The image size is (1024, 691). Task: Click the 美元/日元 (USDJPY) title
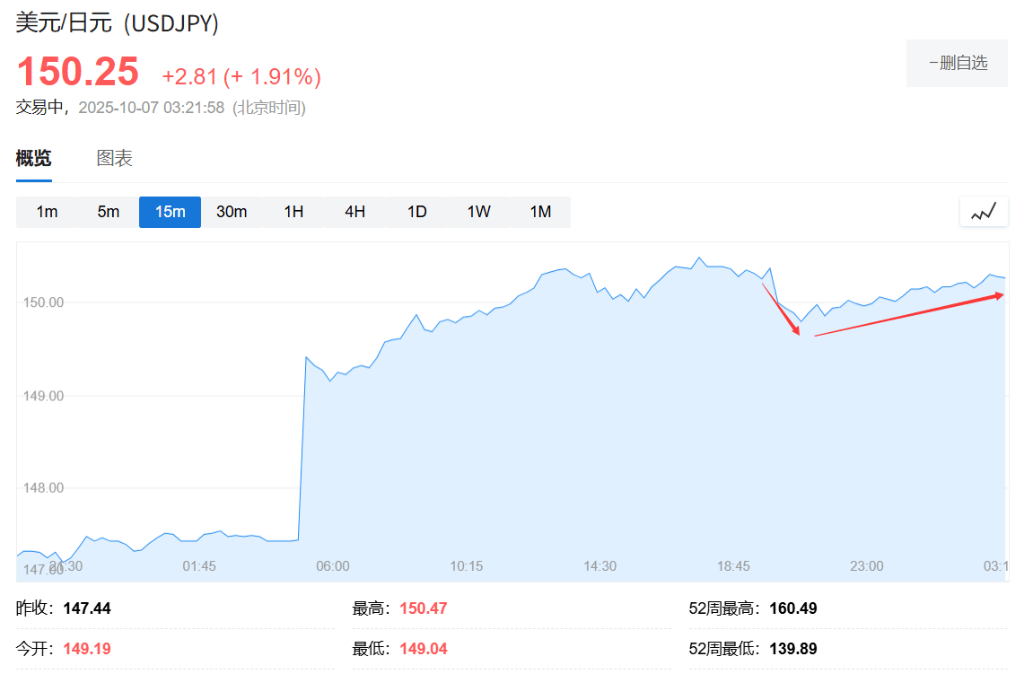coord(117,24)
